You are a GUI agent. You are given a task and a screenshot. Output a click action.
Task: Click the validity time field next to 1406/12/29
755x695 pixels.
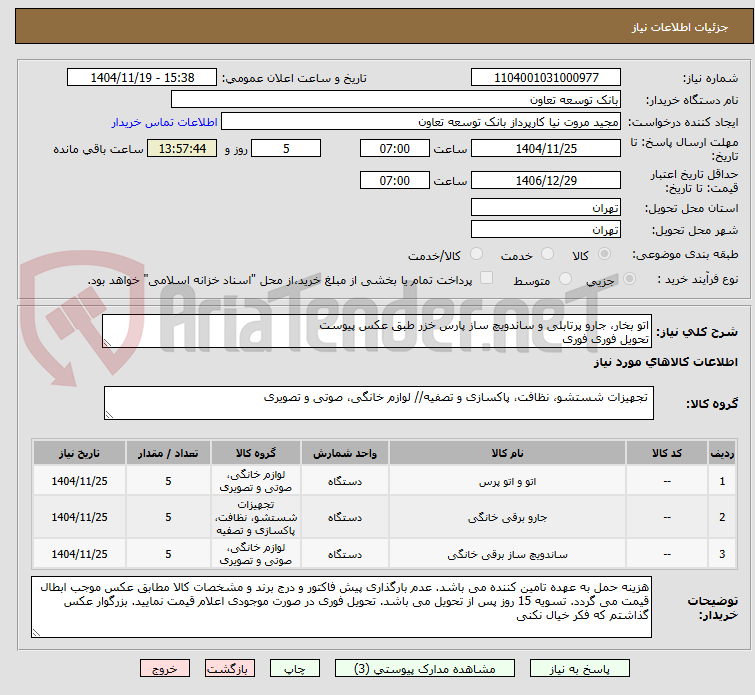pos(395,181)
